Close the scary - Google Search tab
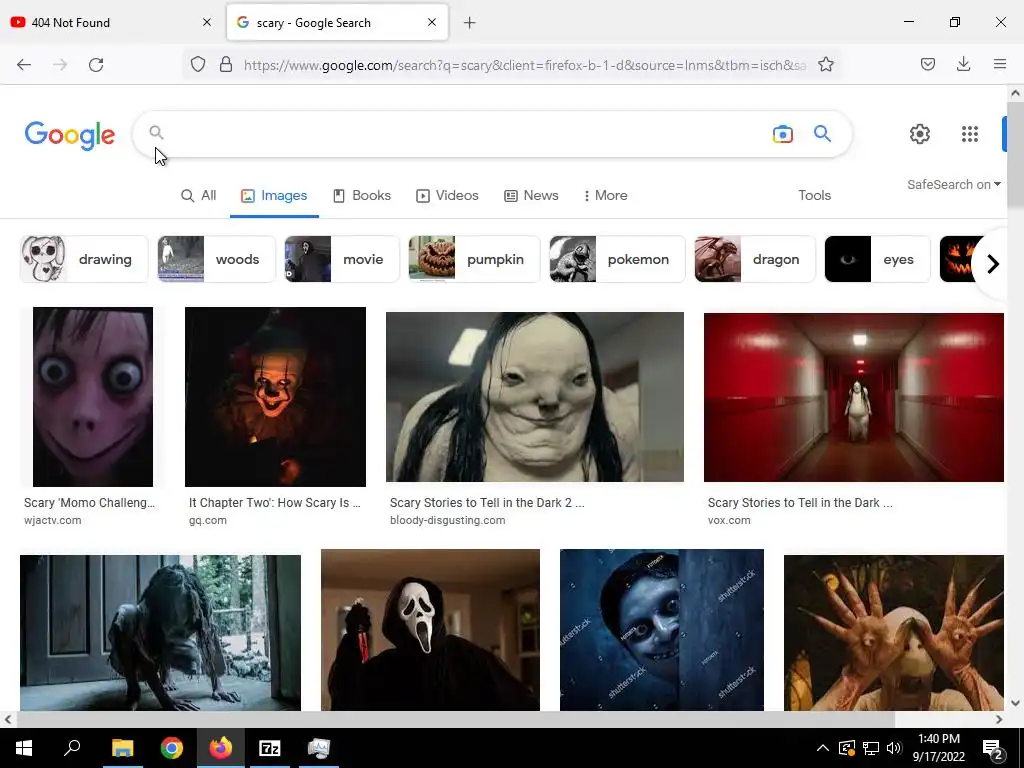 [x=432, y=22]
